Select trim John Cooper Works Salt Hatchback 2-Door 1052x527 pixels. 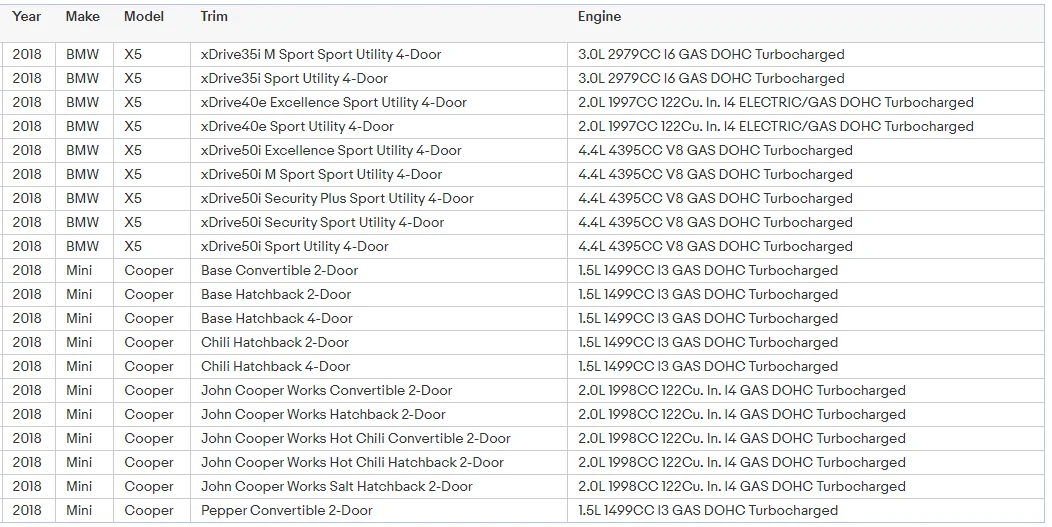(337, 487)
